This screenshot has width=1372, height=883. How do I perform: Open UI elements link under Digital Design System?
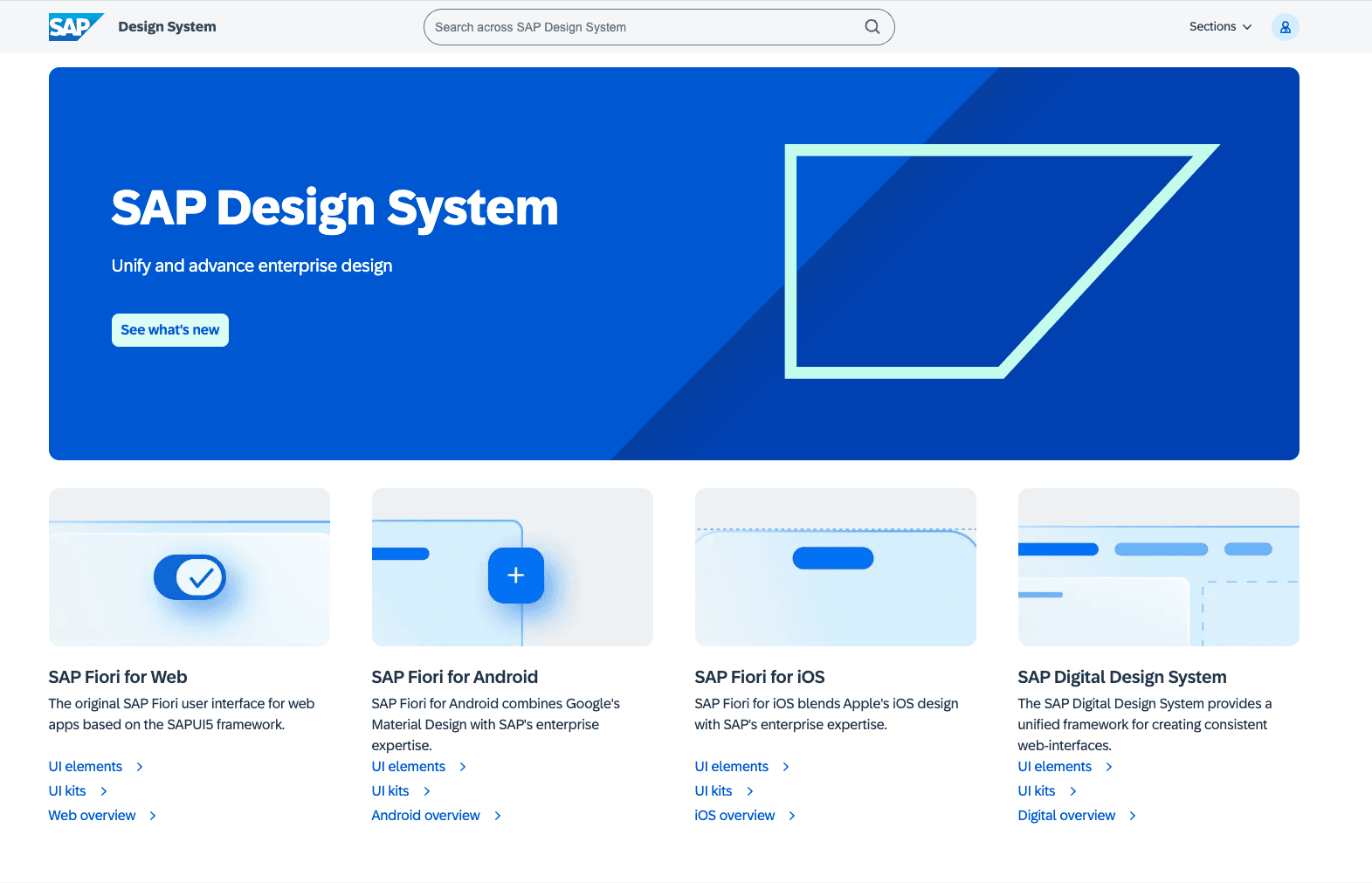[x=1055, y=767]
